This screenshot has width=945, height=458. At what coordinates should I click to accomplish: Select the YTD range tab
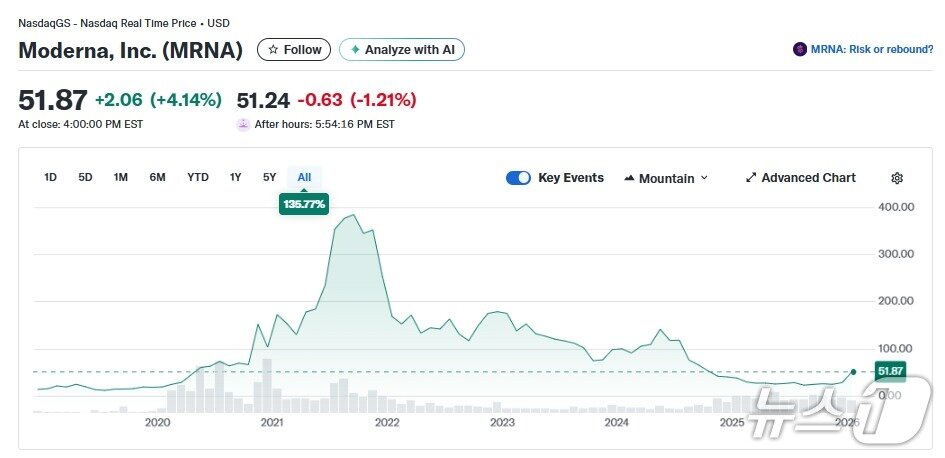pyautogui.click(x=198, y=177)
